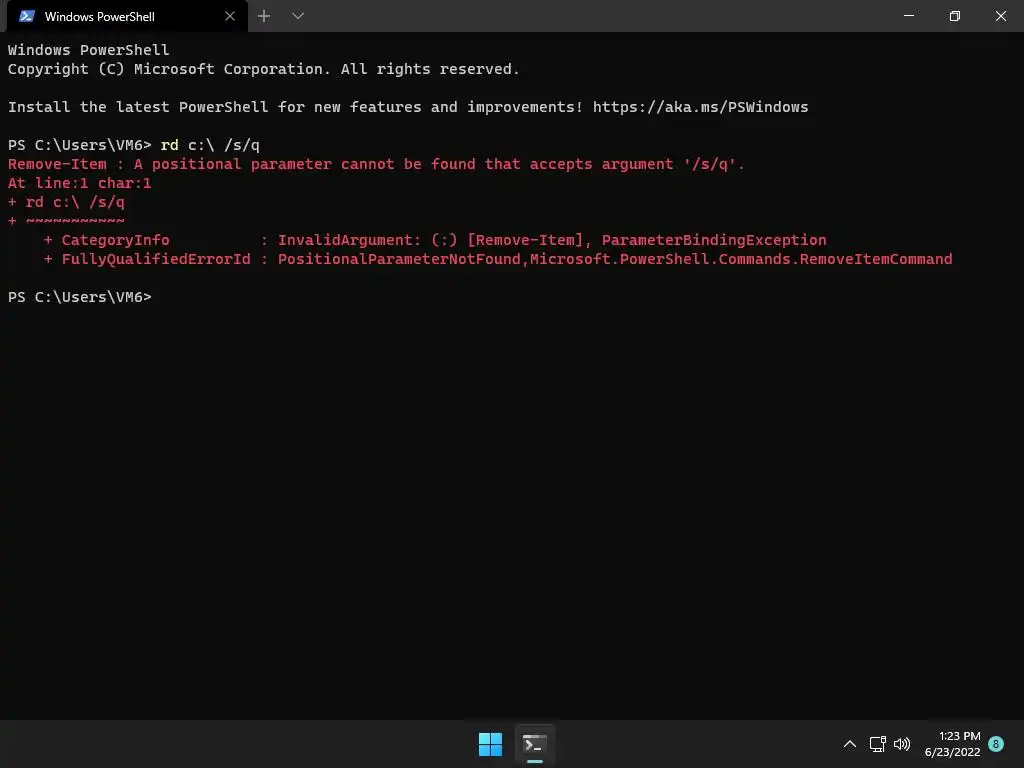The height and width of the screenshot is (768, 1024).
Task: Click the last 'PS C:\Users\VM6>' prompt
Action: pyautogui.click(x=80, y=297)
